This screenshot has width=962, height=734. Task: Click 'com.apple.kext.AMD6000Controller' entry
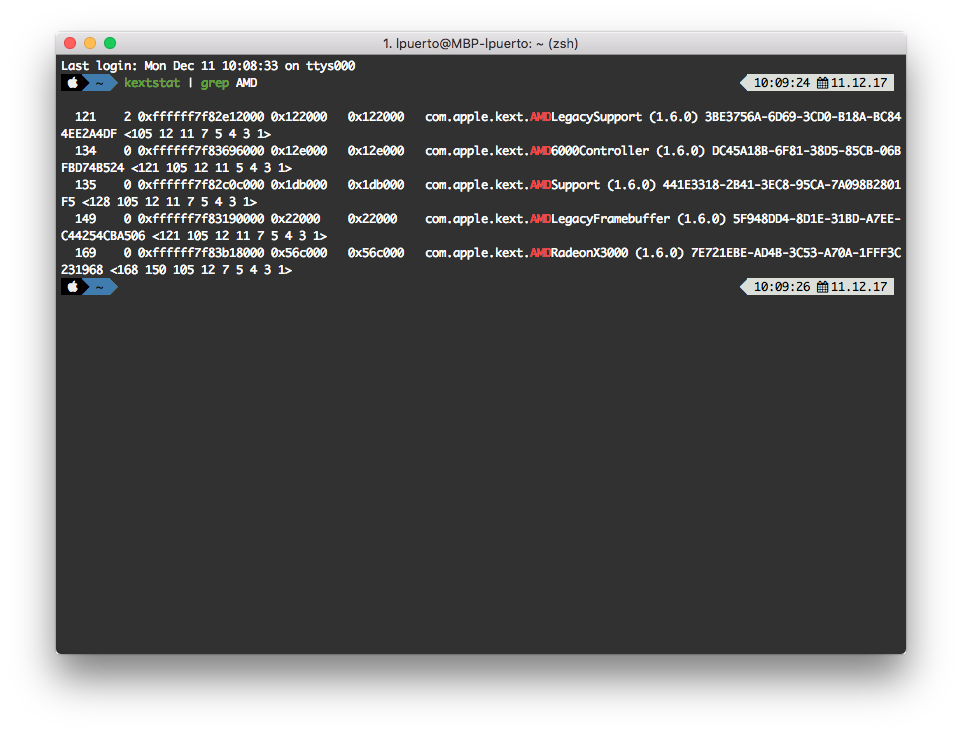coord(537,150)
